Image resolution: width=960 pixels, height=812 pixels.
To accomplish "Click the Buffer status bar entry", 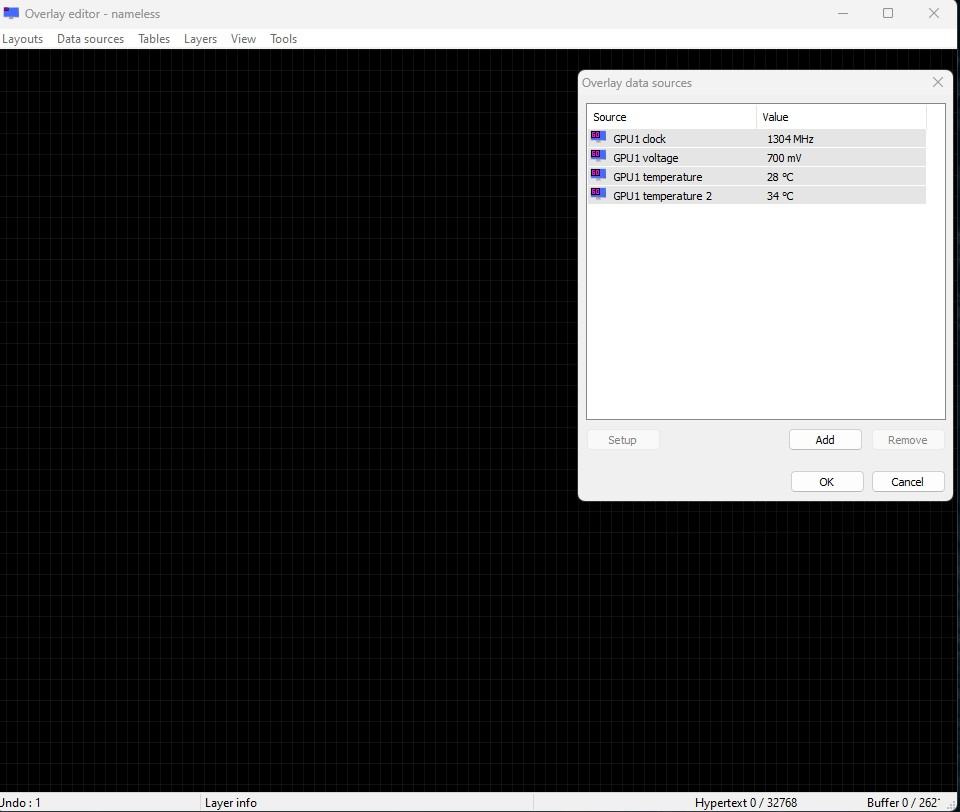I will click(903, 802).
